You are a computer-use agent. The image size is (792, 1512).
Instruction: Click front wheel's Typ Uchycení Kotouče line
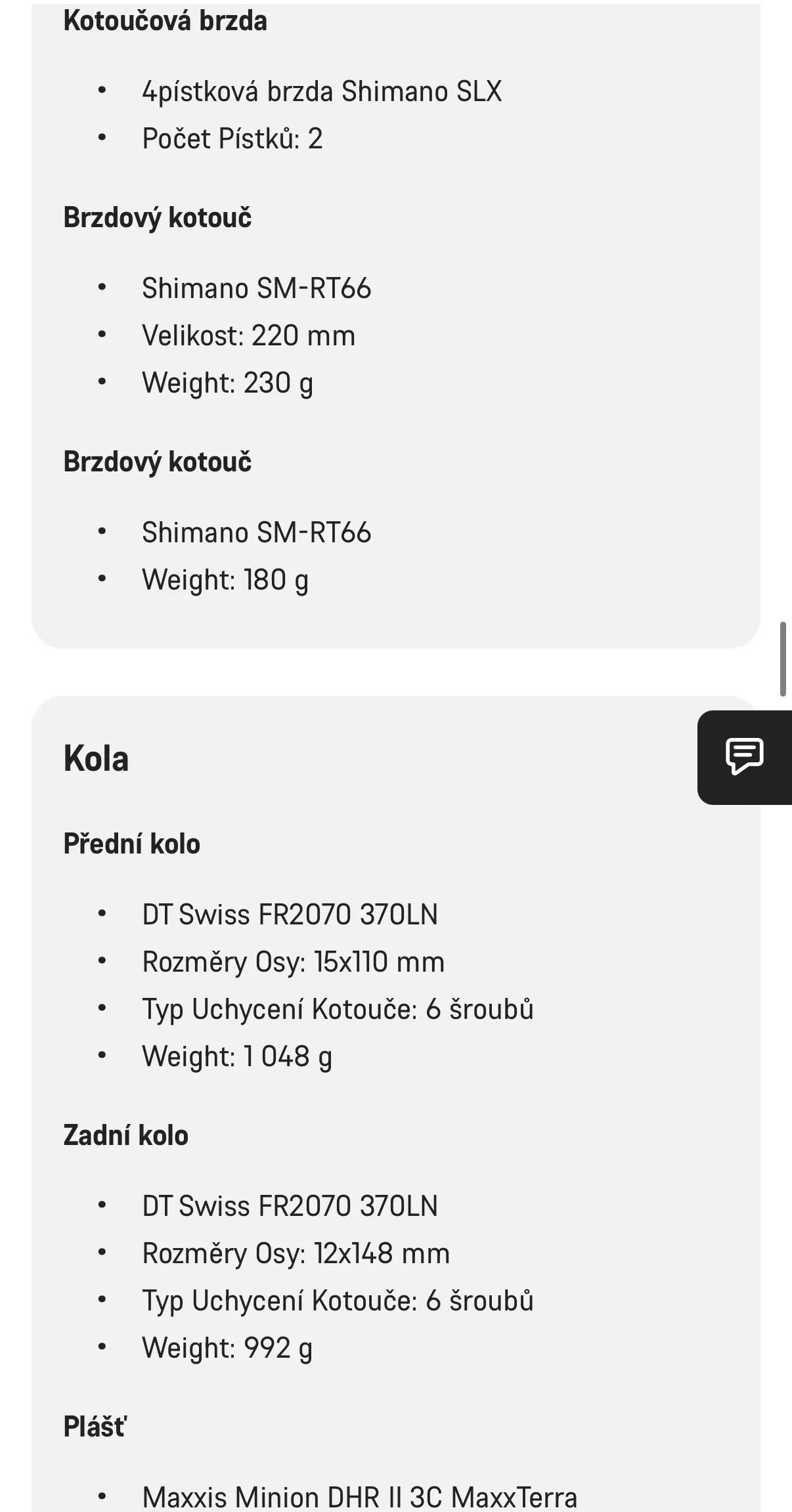coord(338,1009)
